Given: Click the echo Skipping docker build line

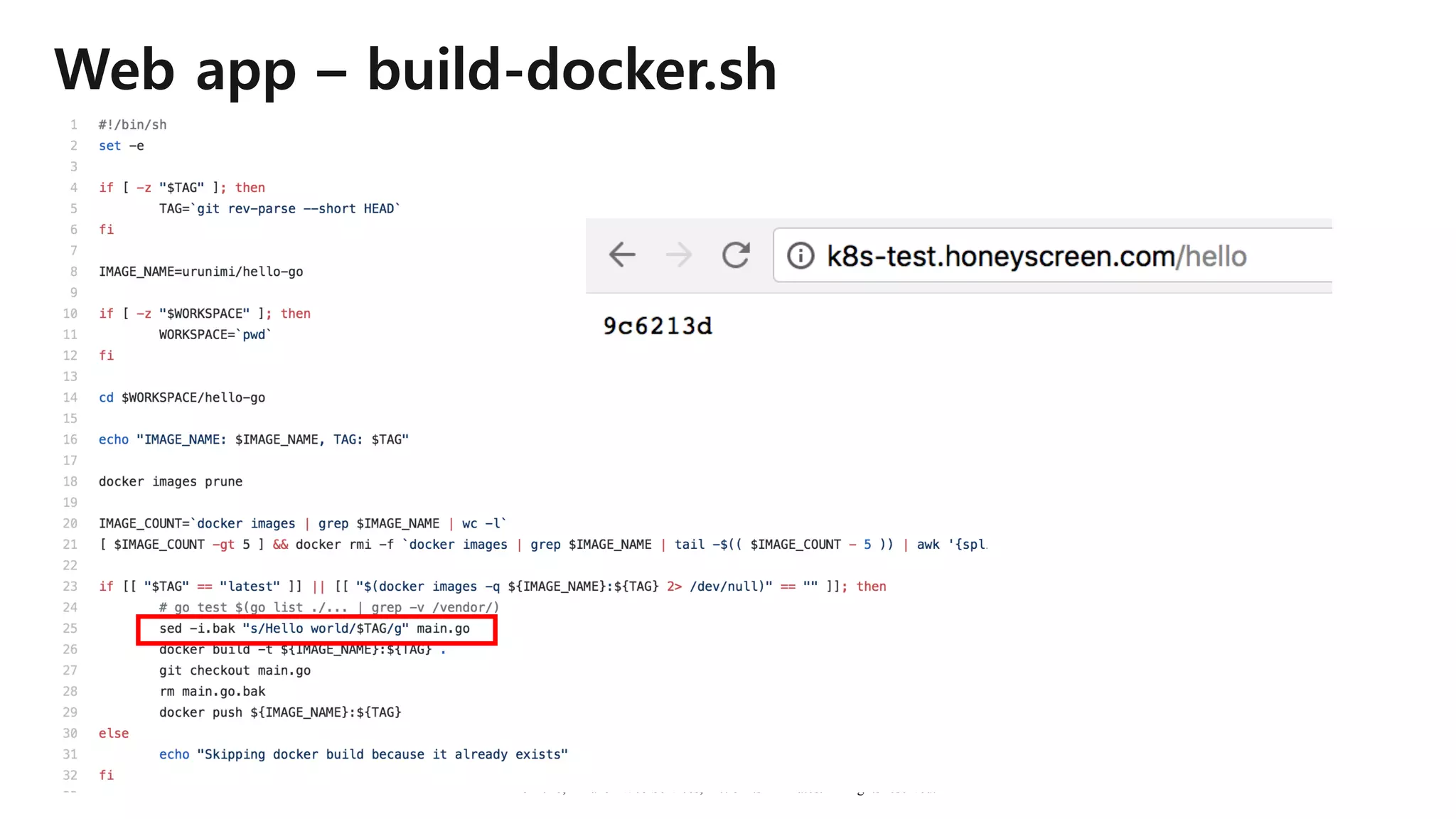Looking at the screenshot, I should [x=363, y=754].
